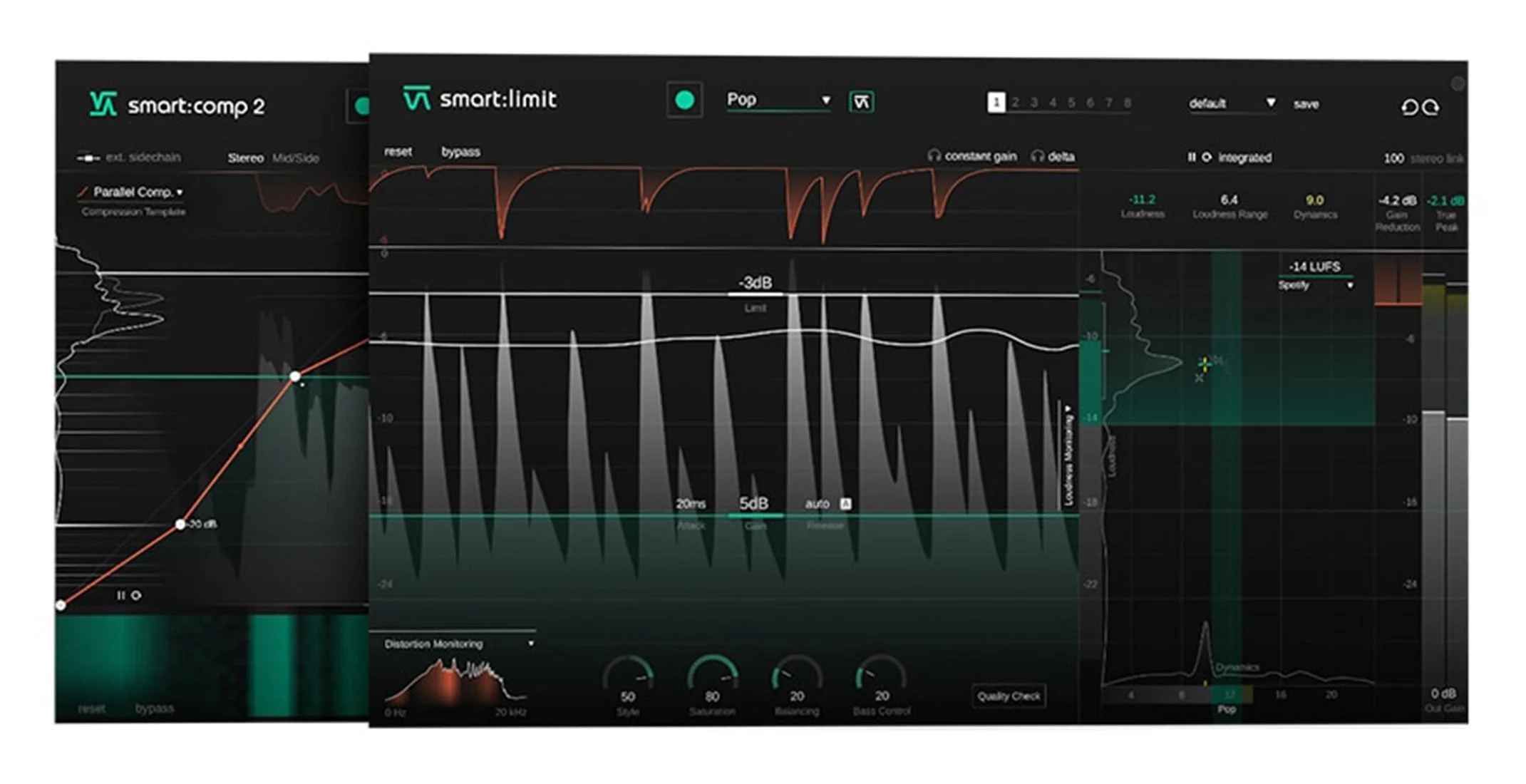Viewport: 1526px width, 784px height.
Task: Click the 9.0 Dynamics readout
Action: point(1315,200)
